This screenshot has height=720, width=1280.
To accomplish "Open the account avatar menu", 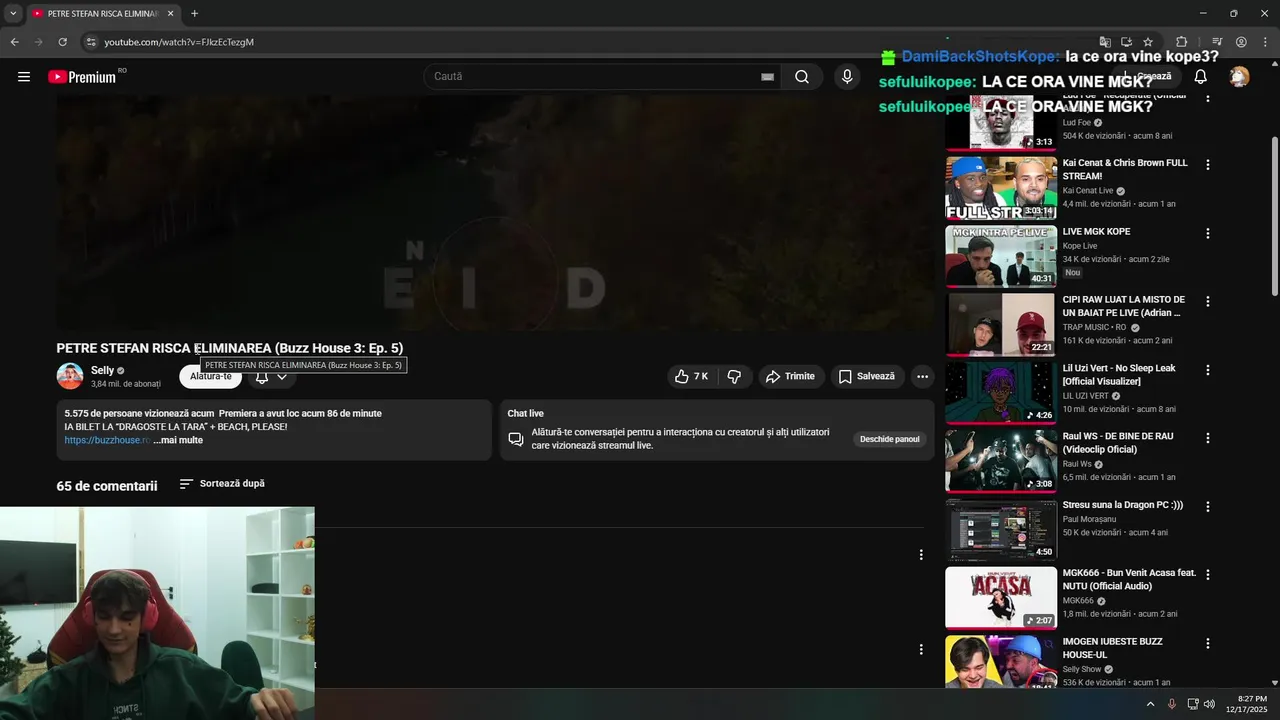I will point(1239,77).
